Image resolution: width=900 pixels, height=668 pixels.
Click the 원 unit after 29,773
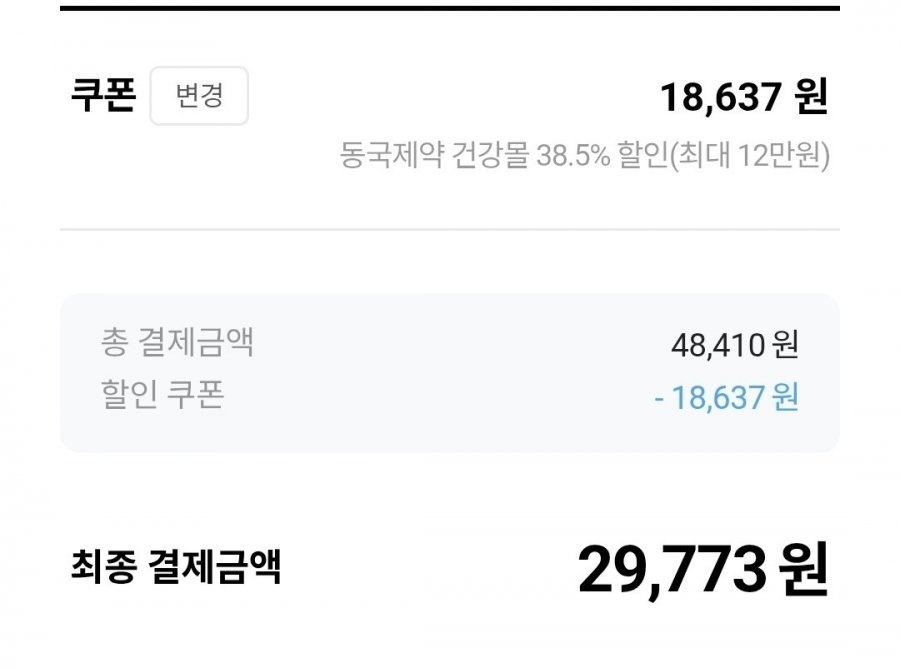[x=803, y=570]
